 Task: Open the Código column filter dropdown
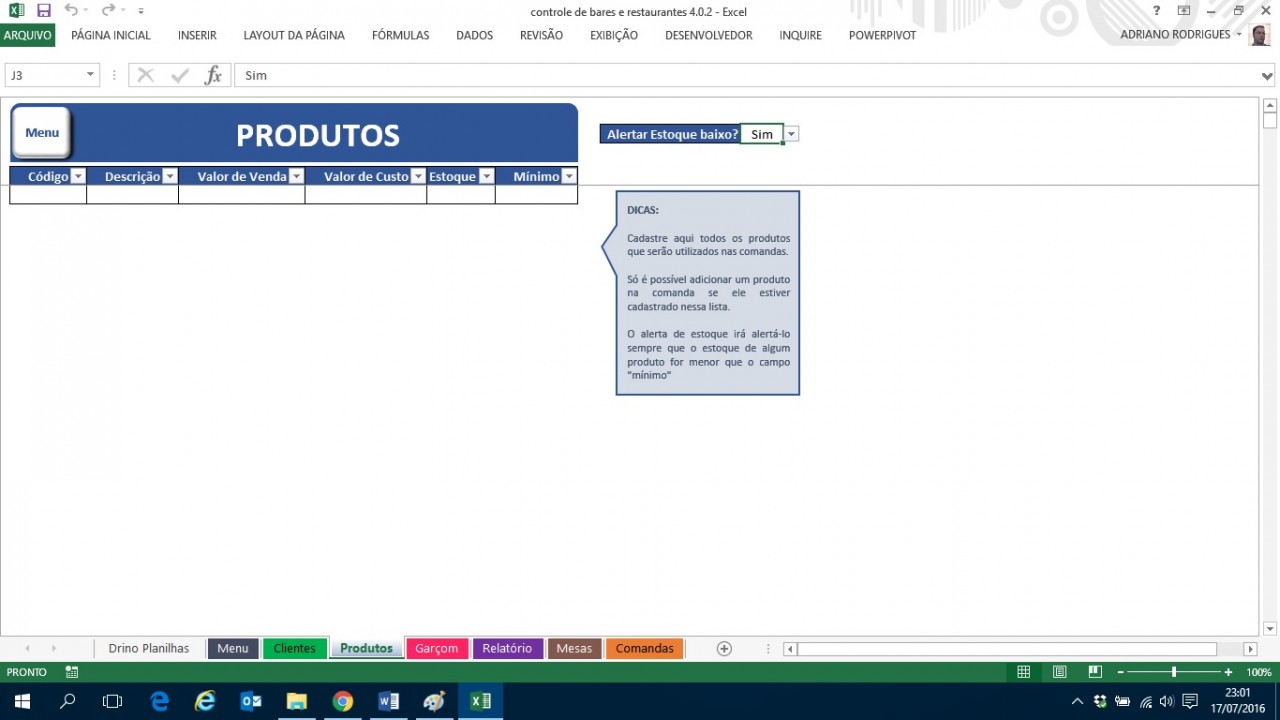78,176
